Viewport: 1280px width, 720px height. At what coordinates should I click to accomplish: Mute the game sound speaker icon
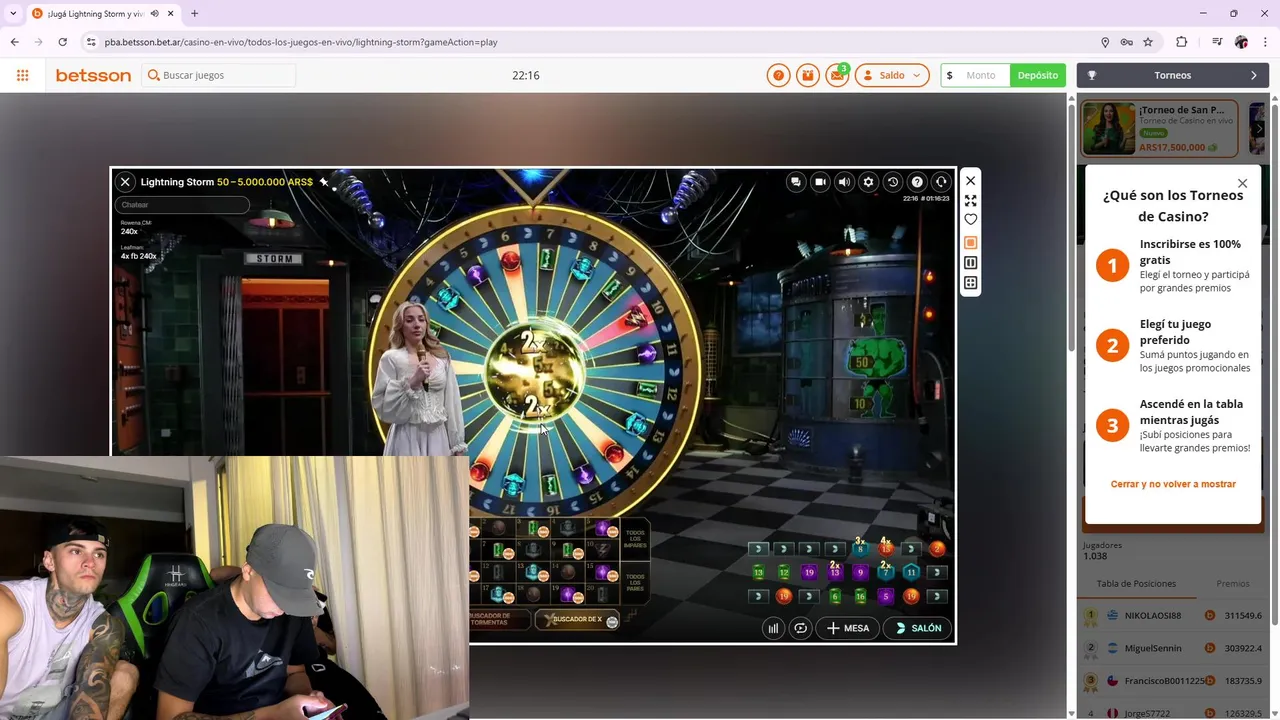point(844,182)
